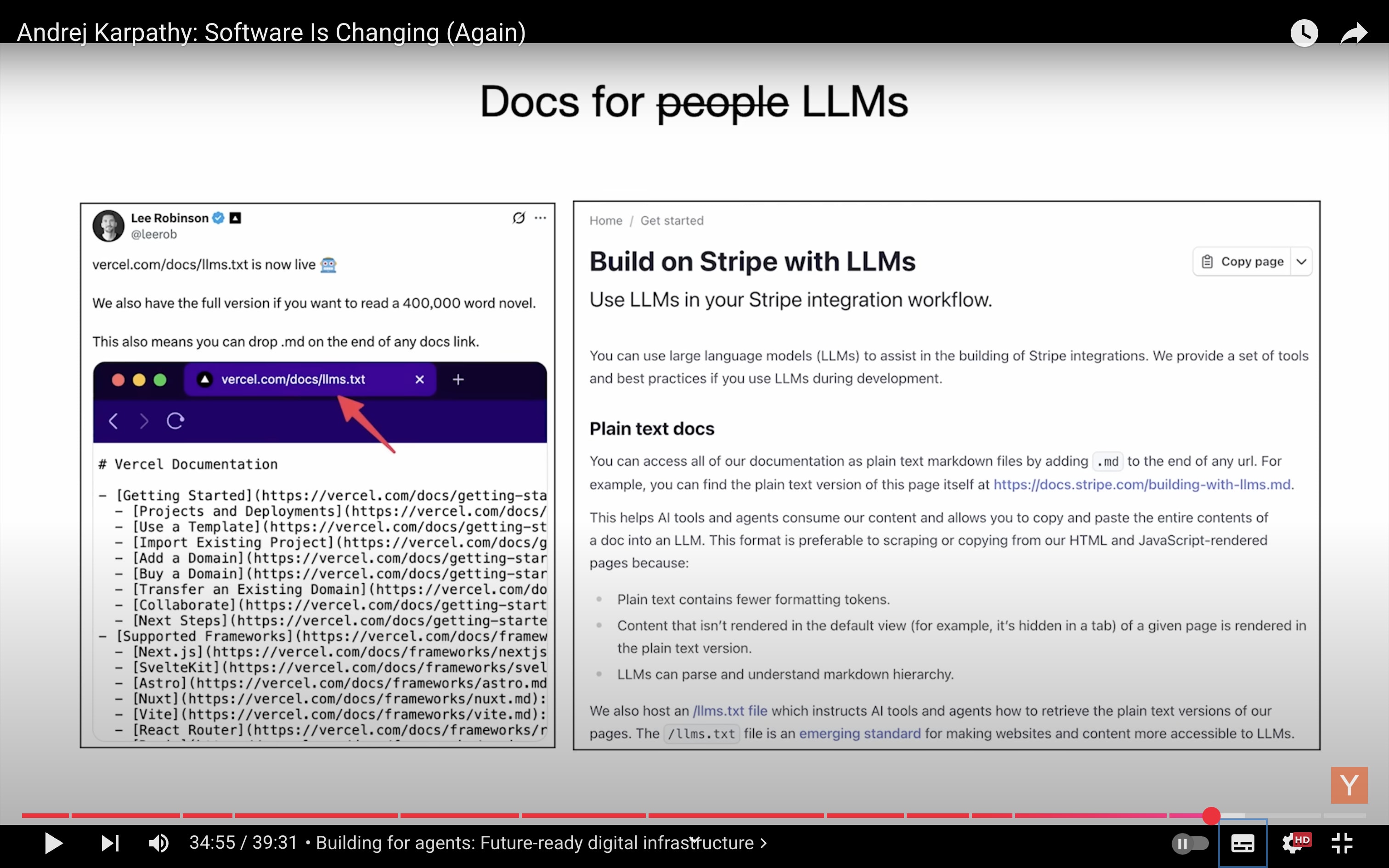Click the [Vite] line
This screenshot has width=1389, height=868.
point(331,714)
